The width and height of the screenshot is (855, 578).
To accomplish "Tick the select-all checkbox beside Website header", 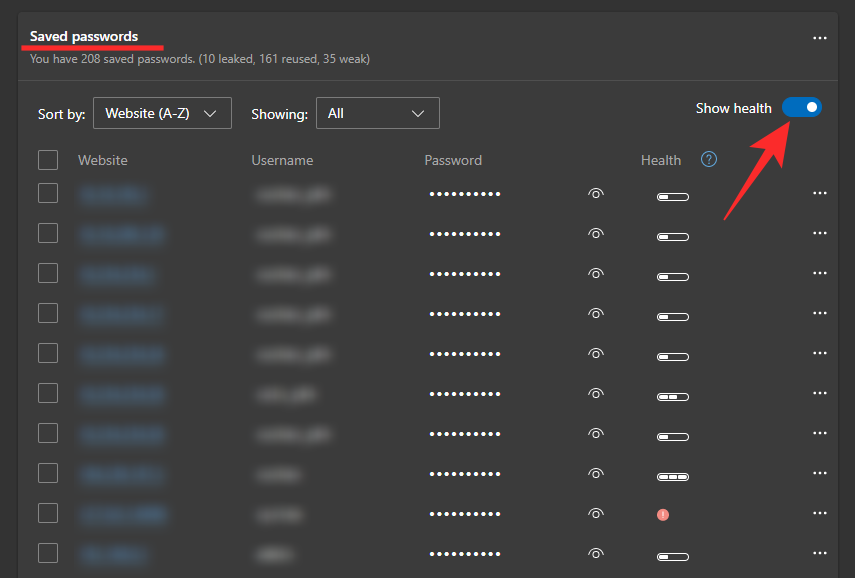I will click(x=48, y=160).
